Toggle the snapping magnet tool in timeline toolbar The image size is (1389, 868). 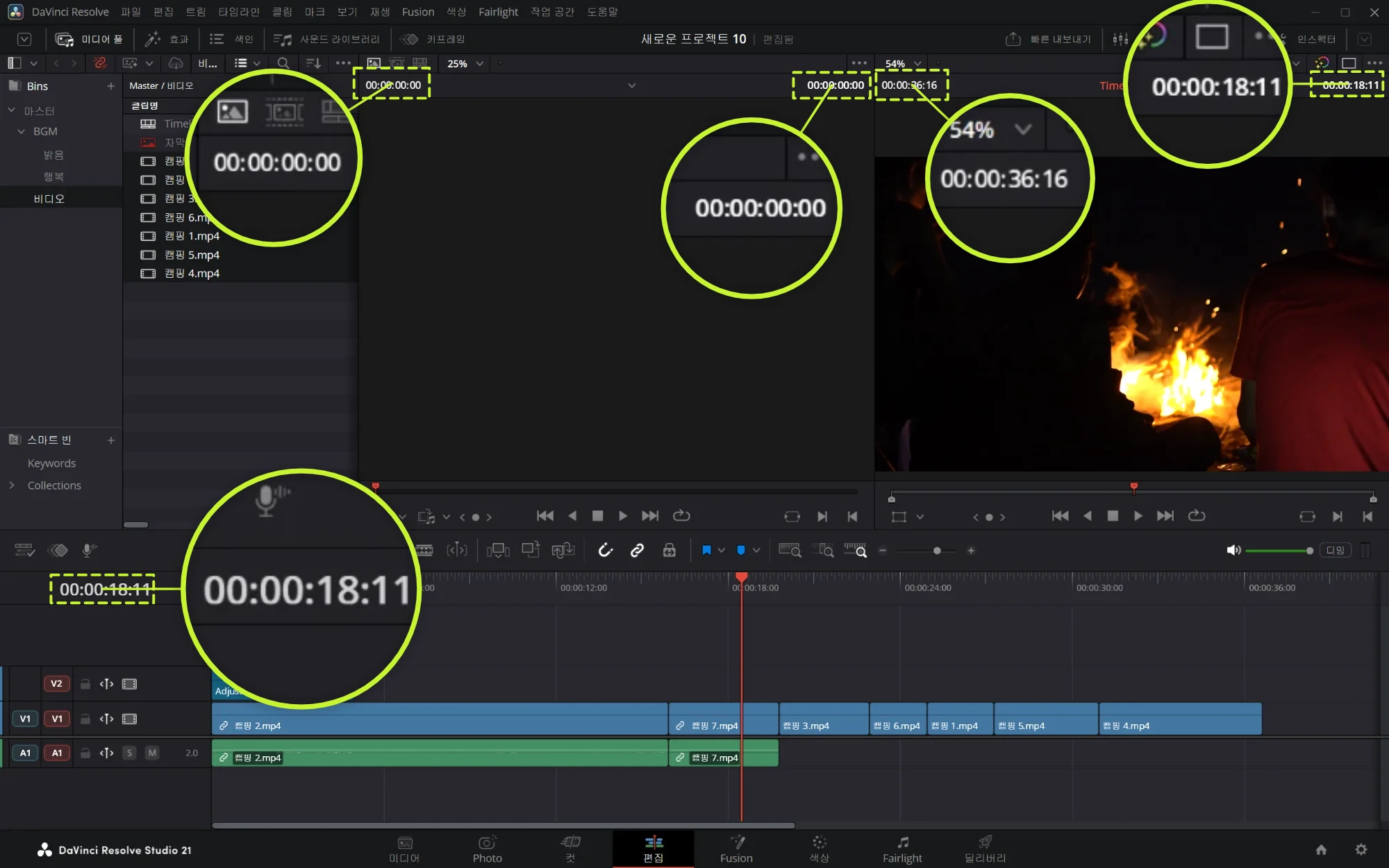606,551
